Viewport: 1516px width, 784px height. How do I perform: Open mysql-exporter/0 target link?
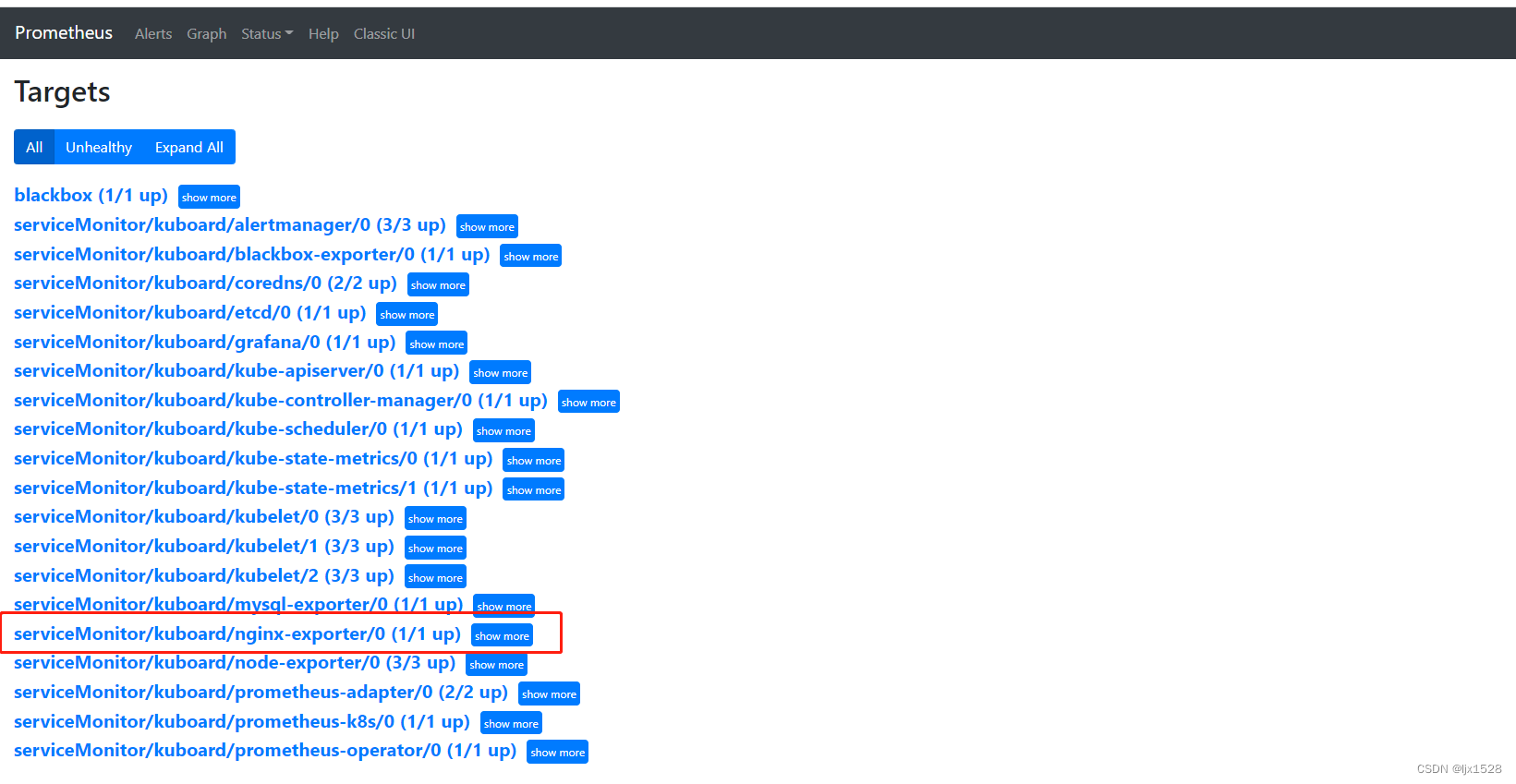tap(238, 604)
